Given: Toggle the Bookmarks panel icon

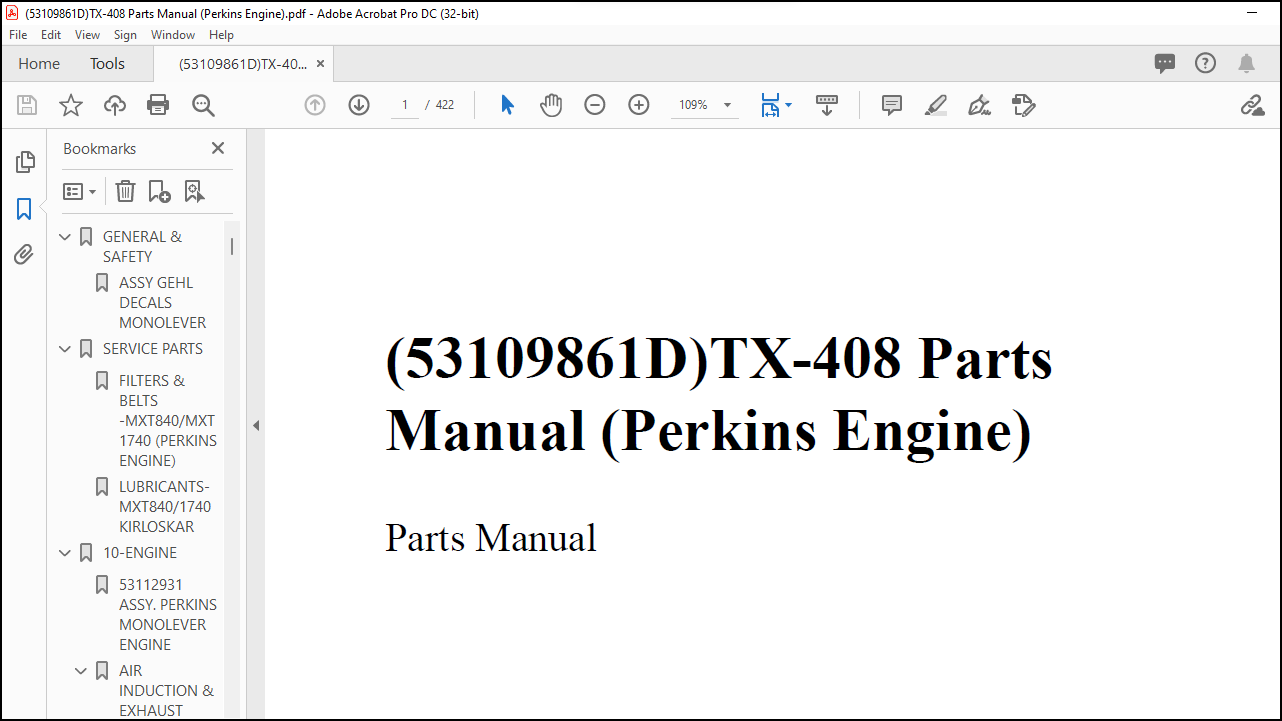Looking at the screenshot, I should tap(24, 209).
